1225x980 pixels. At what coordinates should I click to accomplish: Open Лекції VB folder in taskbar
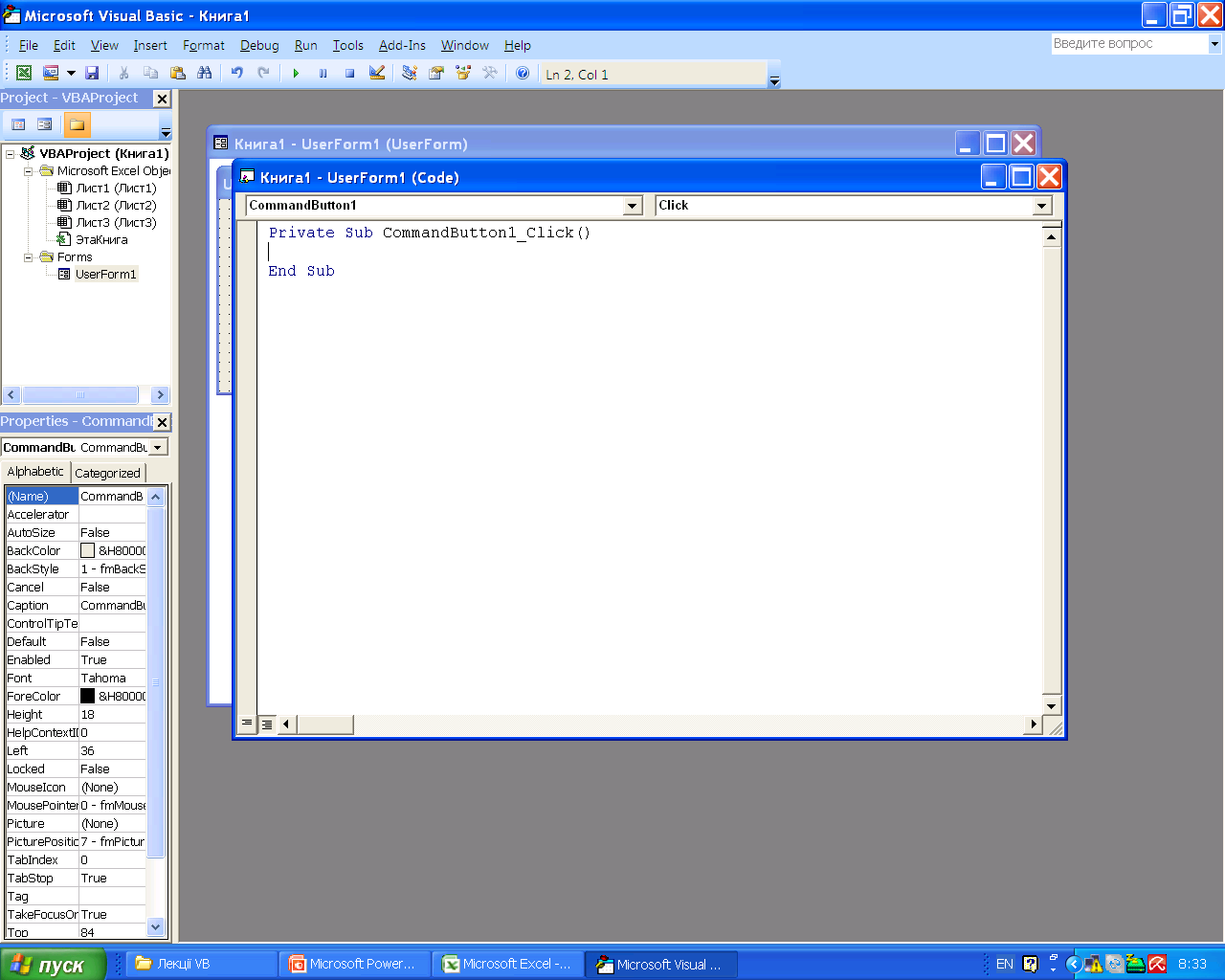[200, 964]
